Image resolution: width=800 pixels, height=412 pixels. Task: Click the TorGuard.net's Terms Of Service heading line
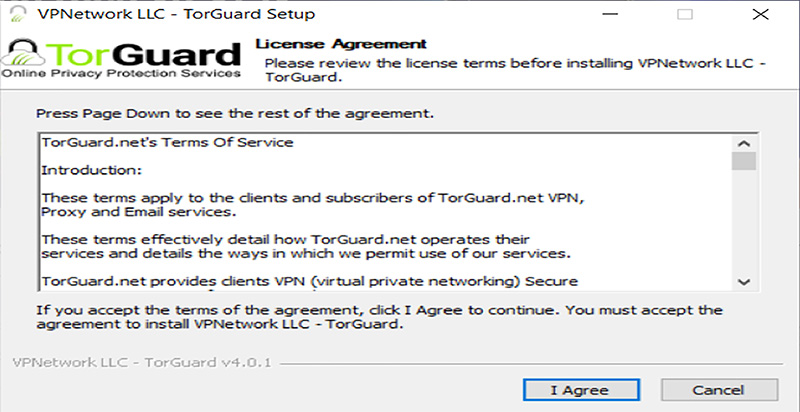tap(167, 142)
